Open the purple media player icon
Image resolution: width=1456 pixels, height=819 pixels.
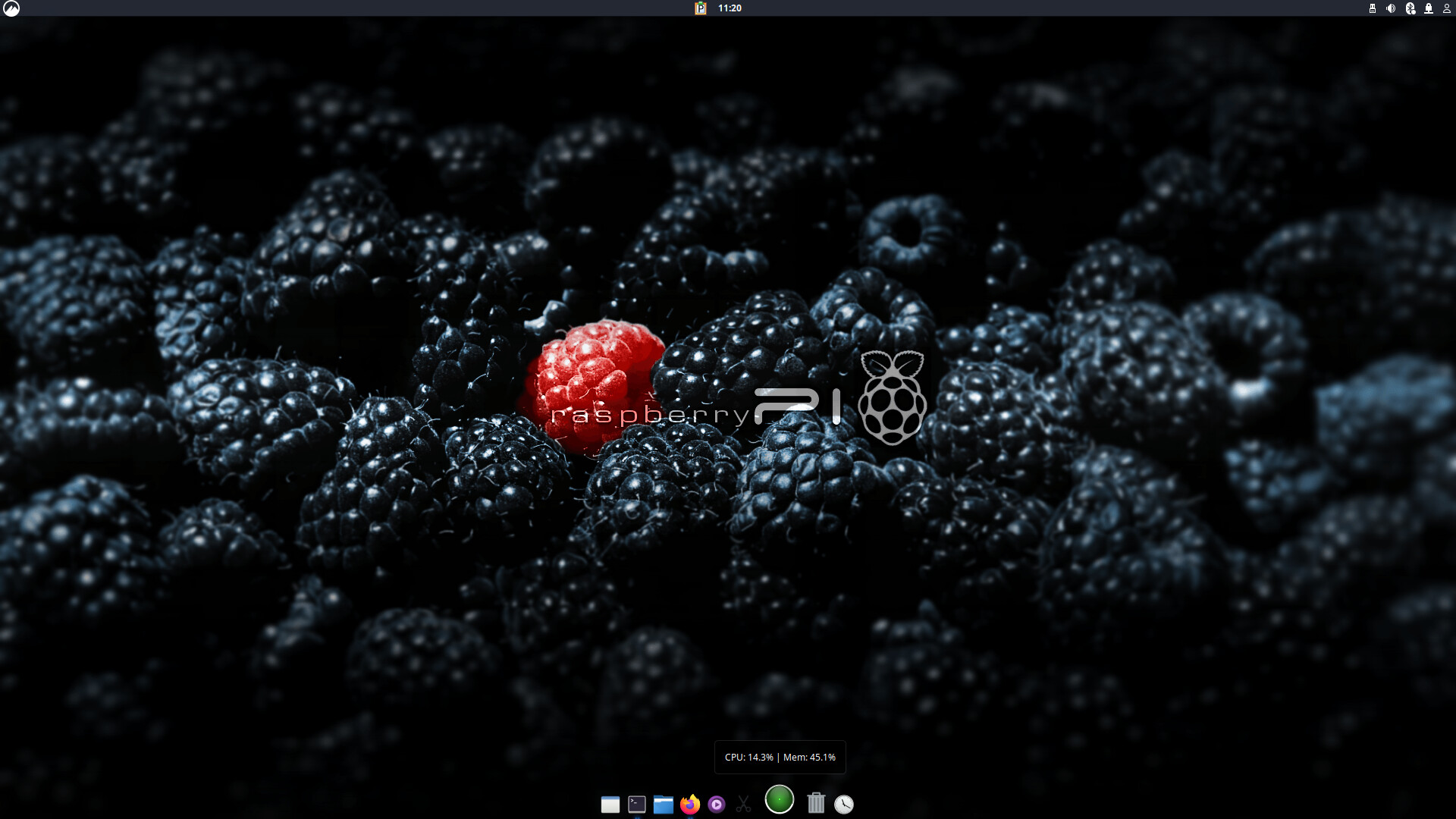[717, 805]
